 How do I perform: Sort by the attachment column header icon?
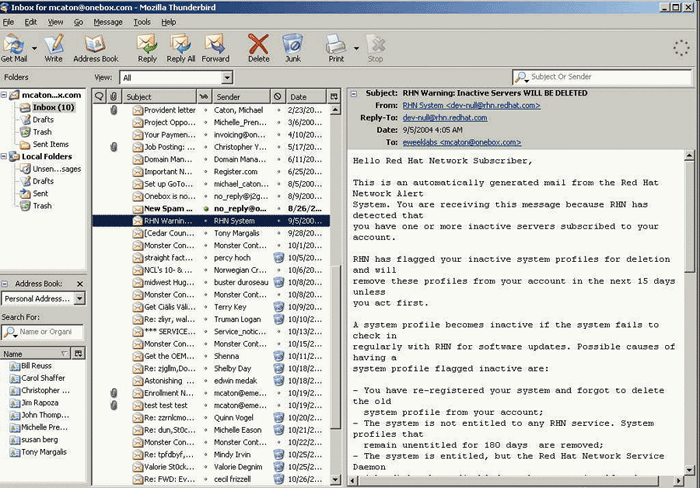114,96
